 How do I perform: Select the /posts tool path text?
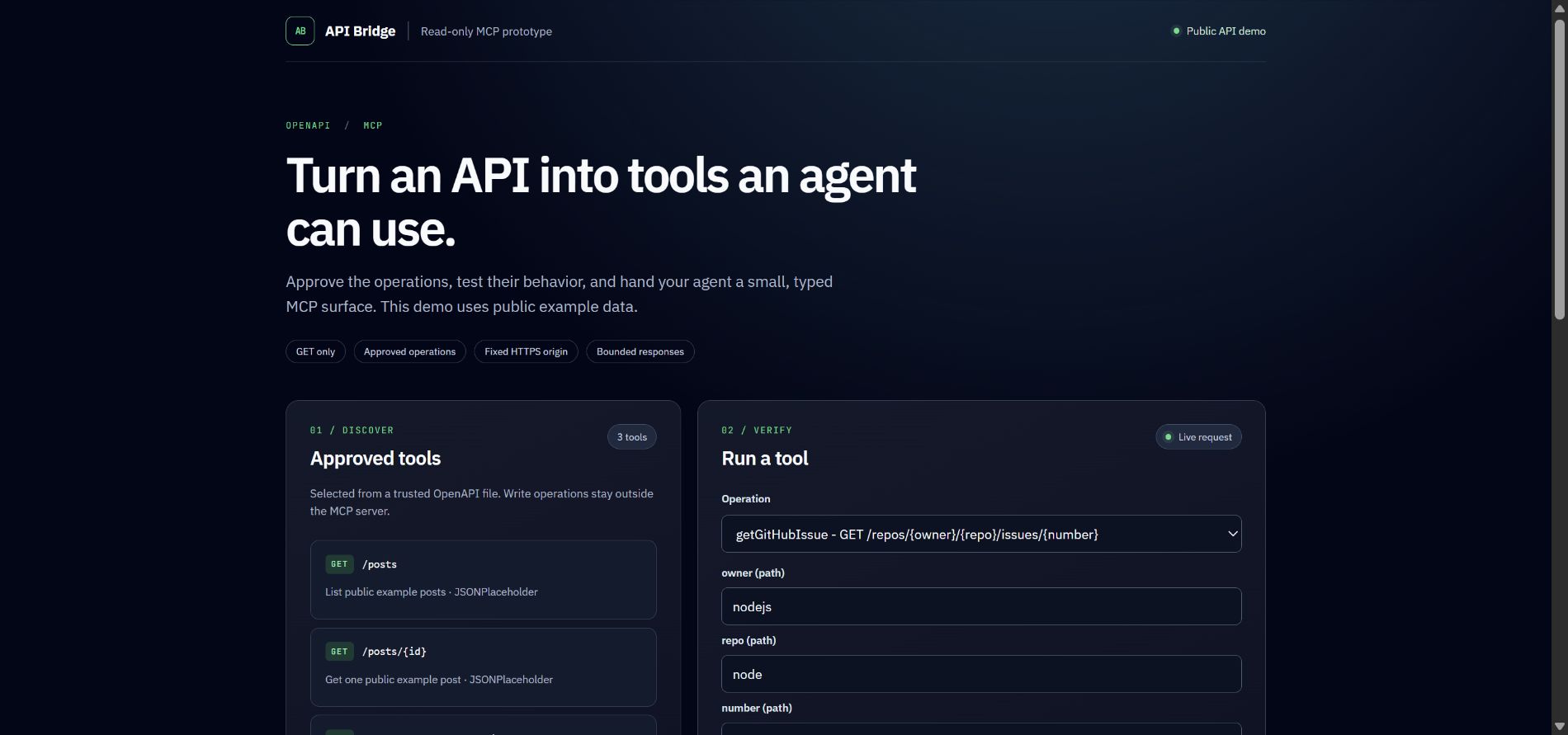[x=380, y=564]
